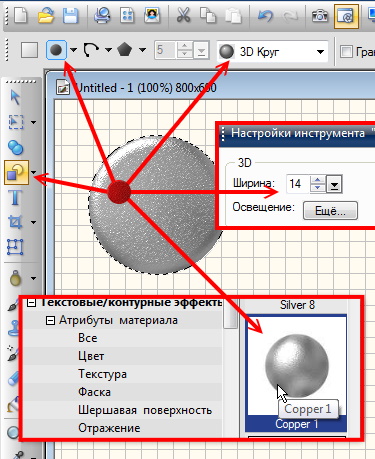
Task: Click the 'Ещё...' lighting button
Action: pyautogui.click(x=330, y=211)
